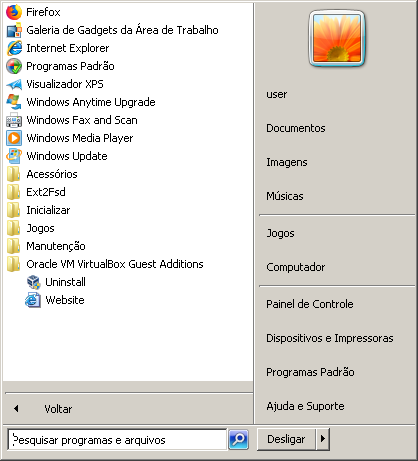Open Windows Fax and Scan icon
418x461 pixels.
pos(14,120)
